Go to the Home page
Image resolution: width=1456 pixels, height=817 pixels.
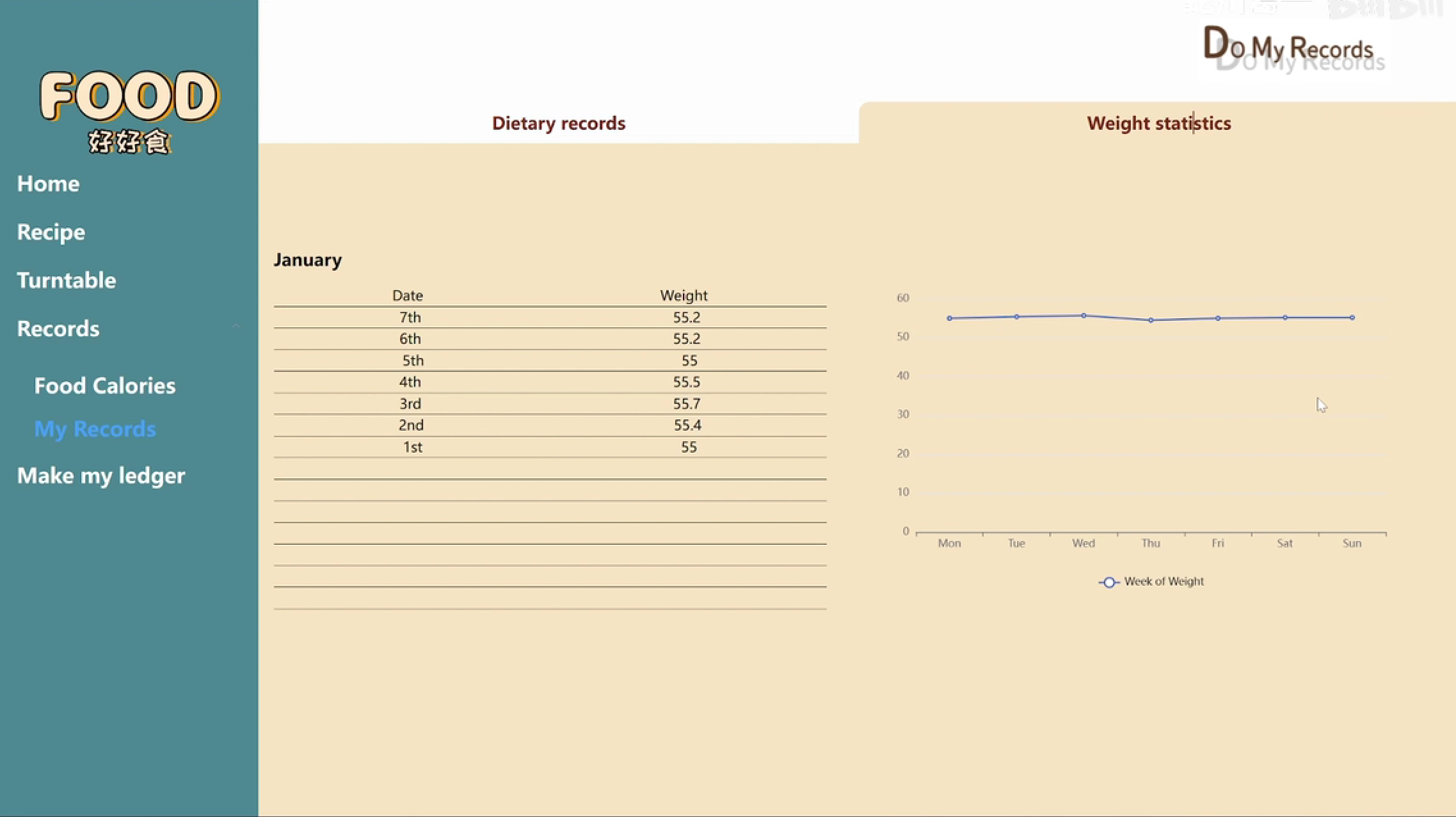pyautogui.click(x=48, y=184)
